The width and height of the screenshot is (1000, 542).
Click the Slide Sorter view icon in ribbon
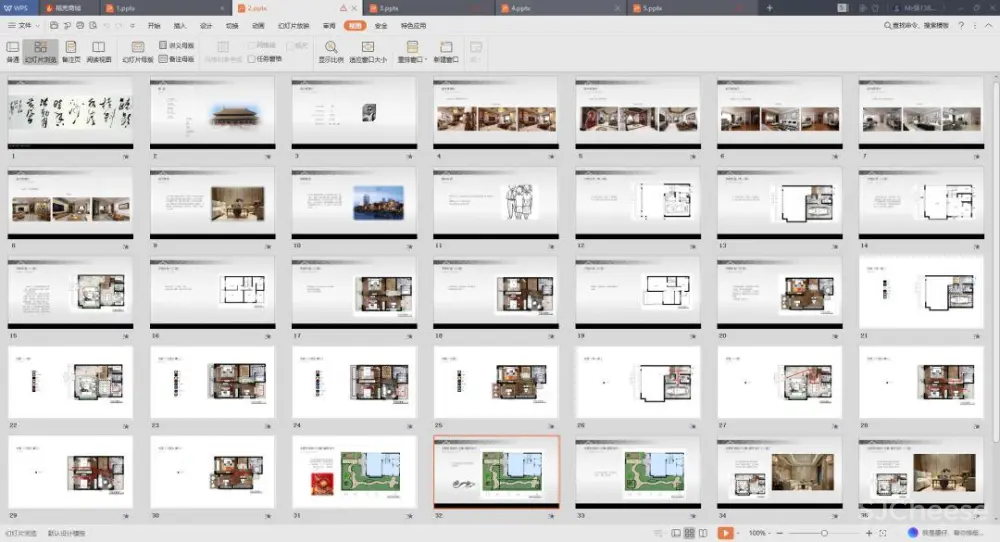tap(41, 51)
